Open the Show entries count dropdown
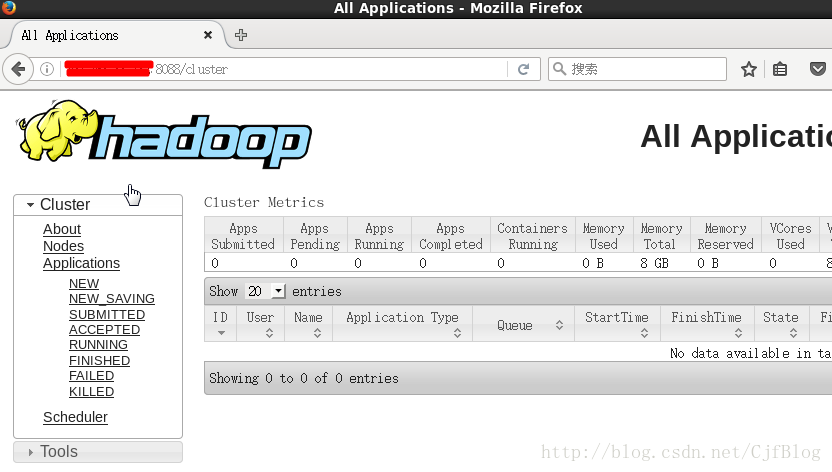This screenshot has height=472, width=832. click(x=265, y=291)
